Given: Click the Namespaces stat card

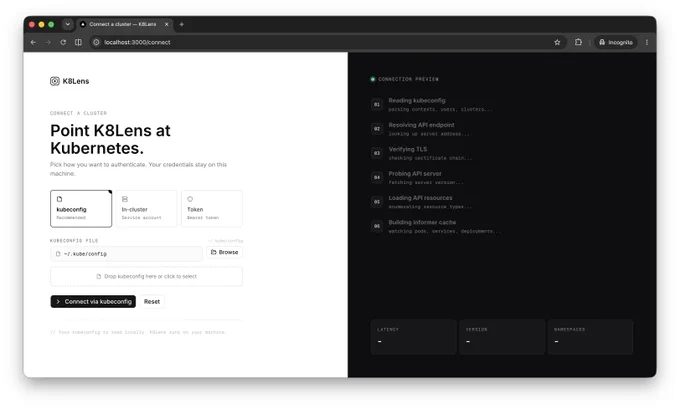Looking at the screenshot, I should (x=591, y=337).
